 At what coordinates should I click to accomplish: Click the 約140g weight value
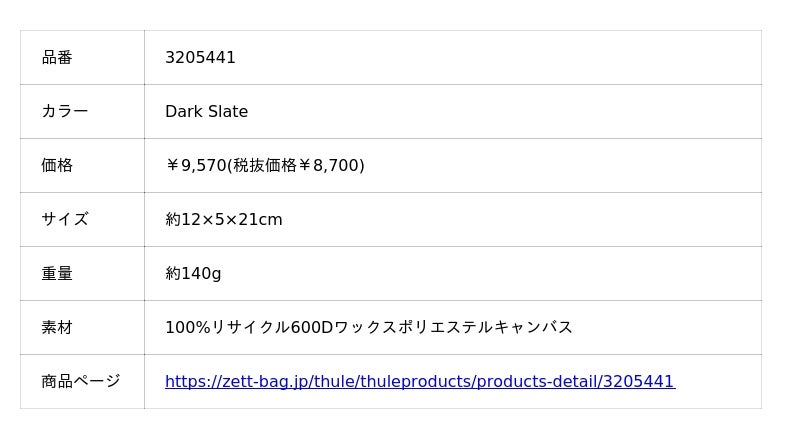point(193,274)
